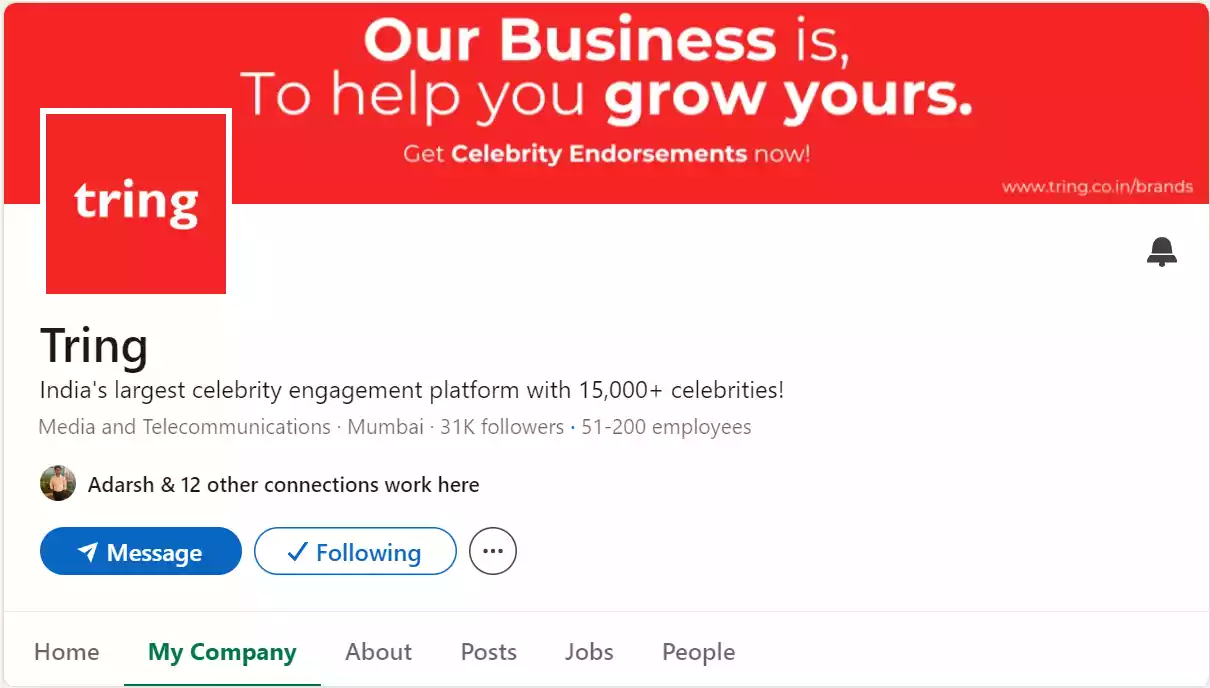
Task: Click the Tring square logo
Action: pos(136,203)
